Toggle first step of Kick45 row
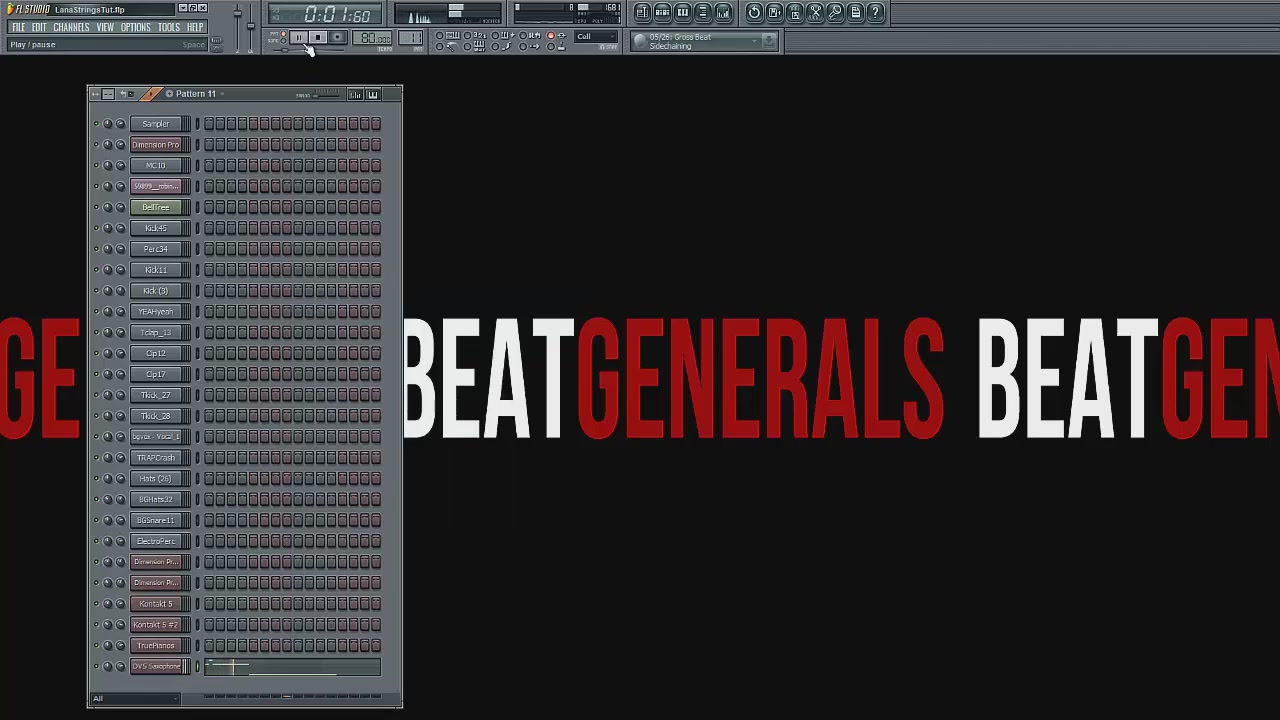Screen dimensions: 1280x720 pos(209,228)
